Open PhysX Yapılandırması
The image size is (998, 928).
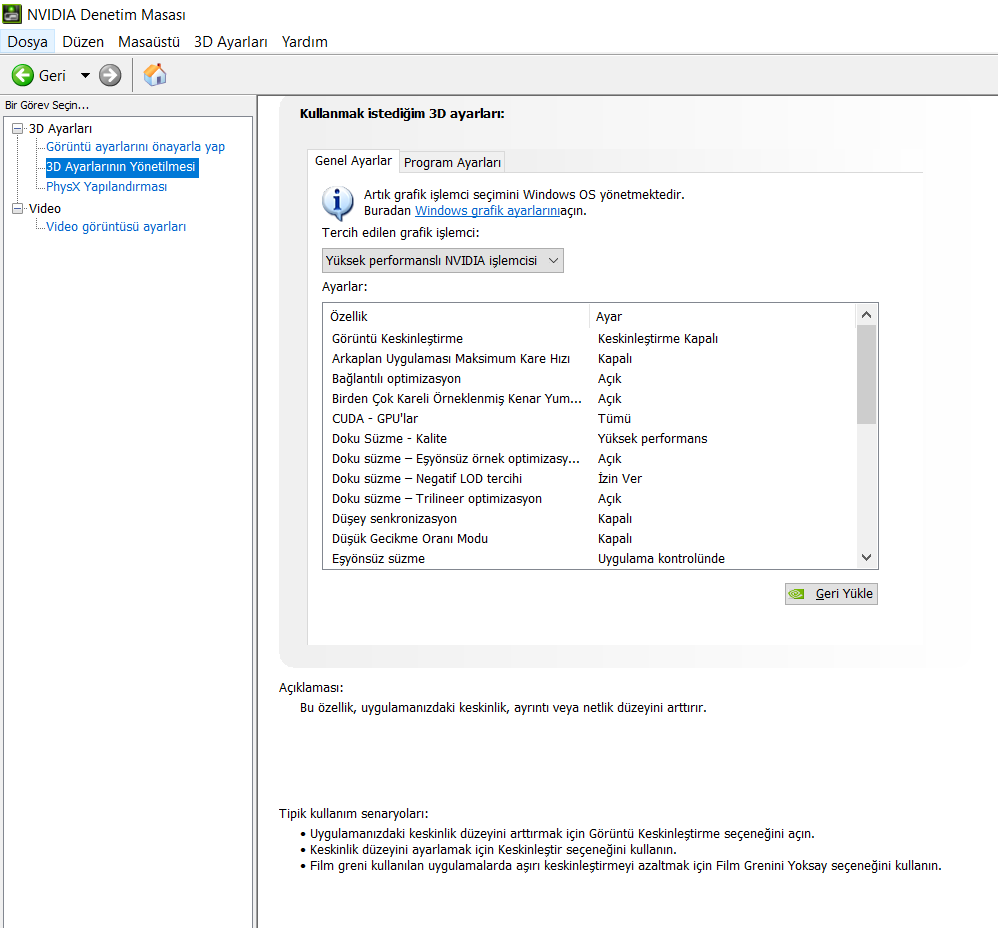[x=106, y=186]
